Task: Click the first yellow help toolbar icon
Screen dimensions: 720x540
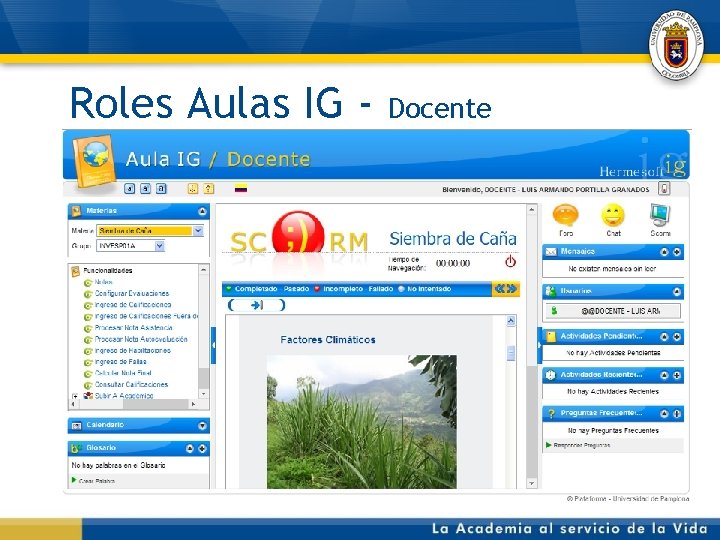Action: tap(192, 189)
